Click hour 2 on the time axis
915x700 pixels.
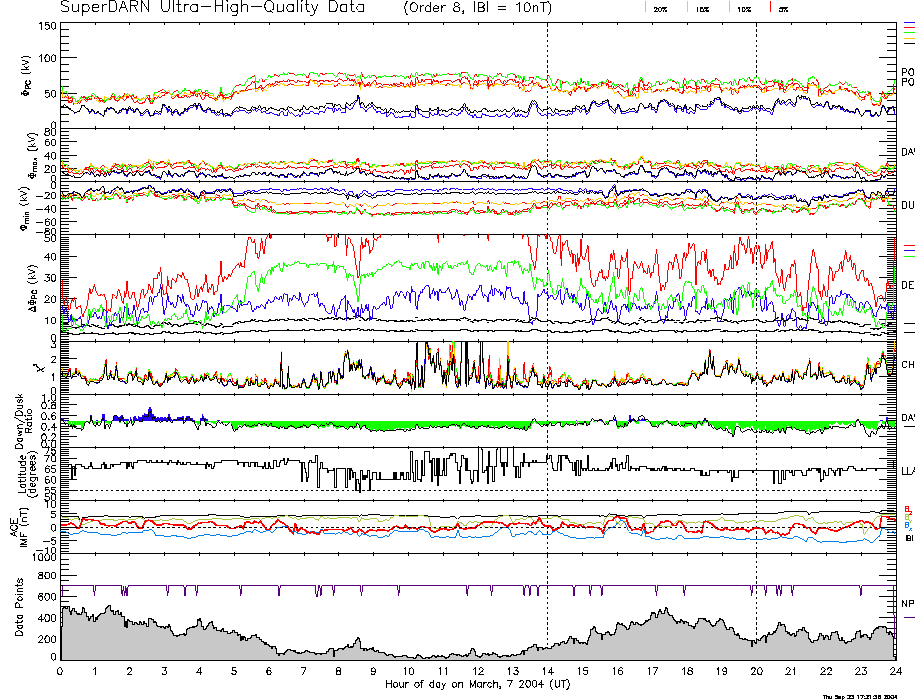pos(130,671)
